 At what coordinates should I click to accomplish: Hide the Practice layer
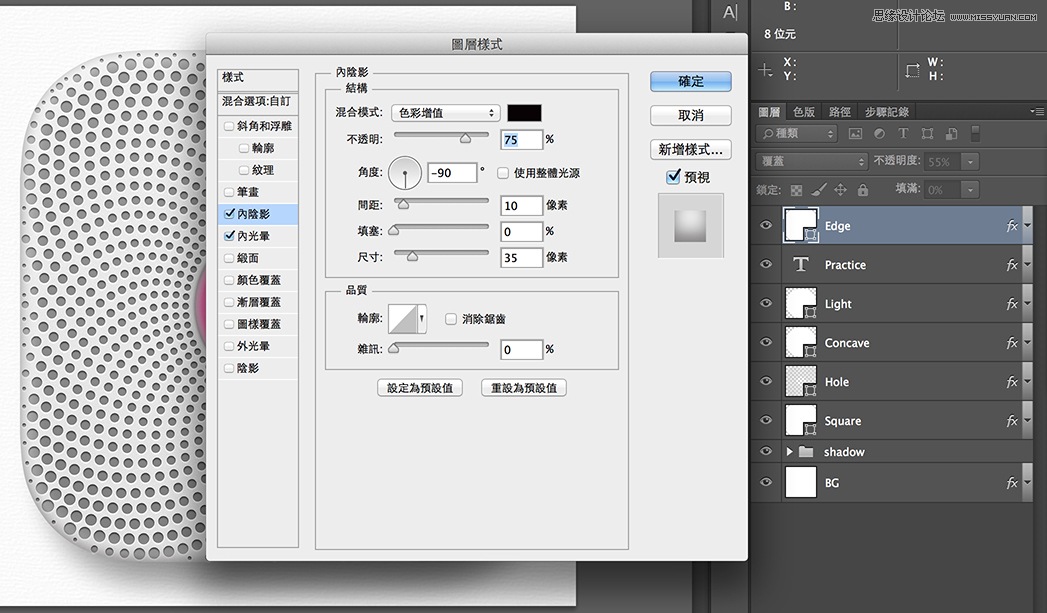pyautogui.click(x=766, y=264)
